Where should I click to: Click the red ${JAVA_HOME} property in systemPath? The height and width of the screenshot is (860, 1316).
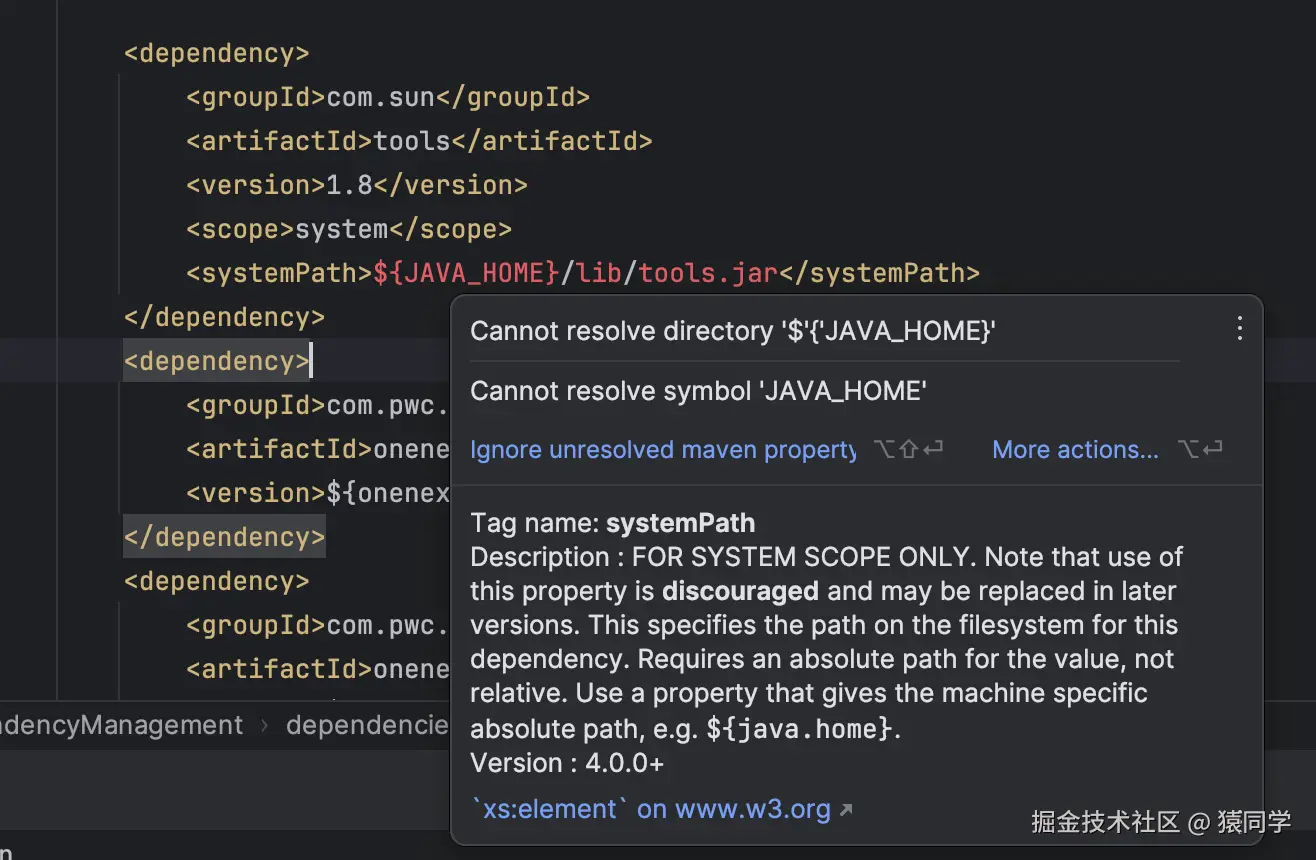[x=465, y=273]
